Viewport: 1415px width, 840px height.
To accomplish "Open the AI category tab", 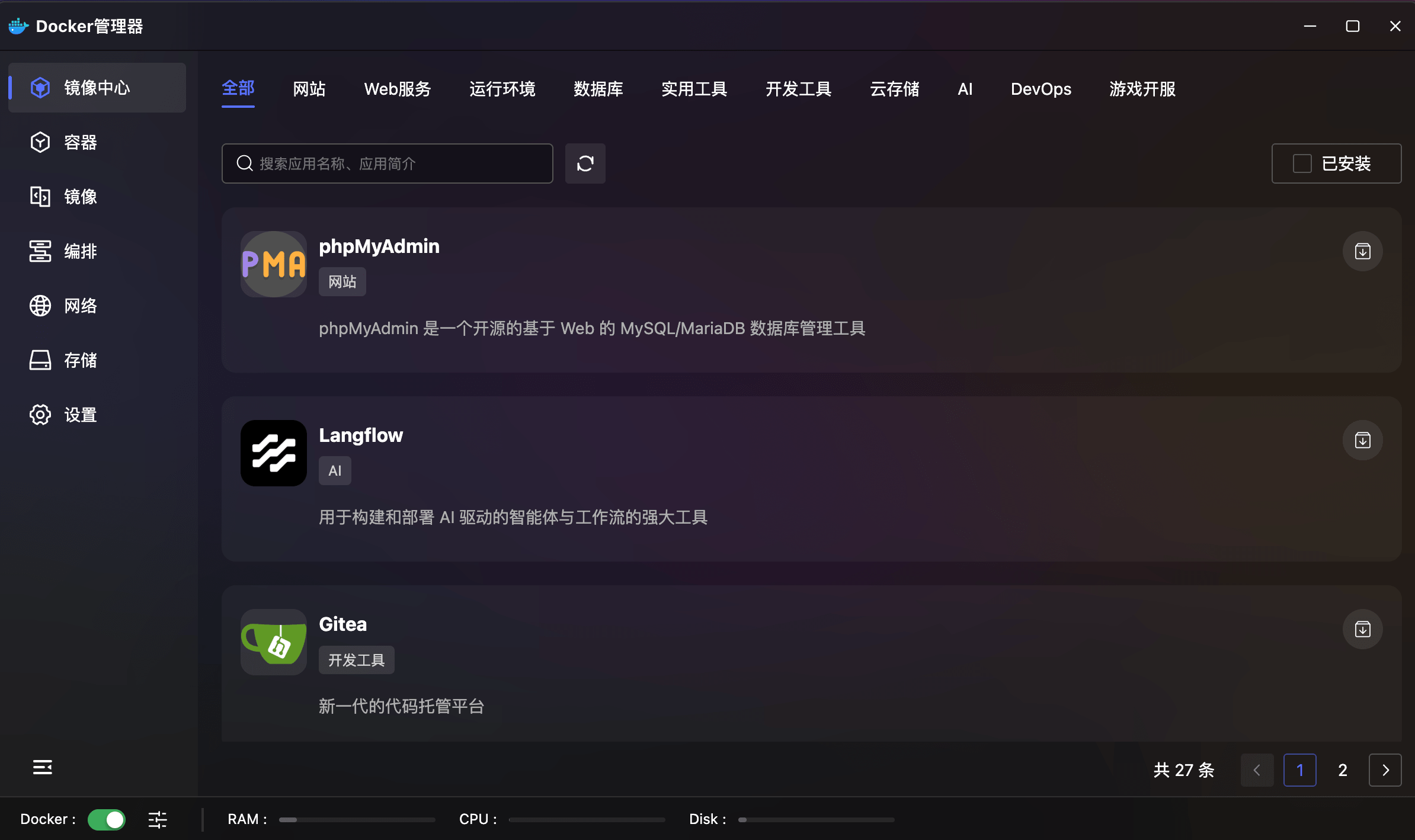I will click(x=965, y=89).
